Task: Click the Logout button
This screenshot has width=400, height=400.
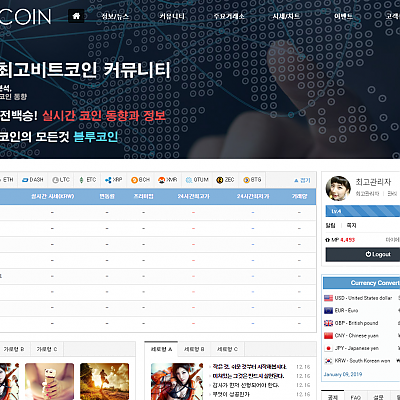Action: 363,254
